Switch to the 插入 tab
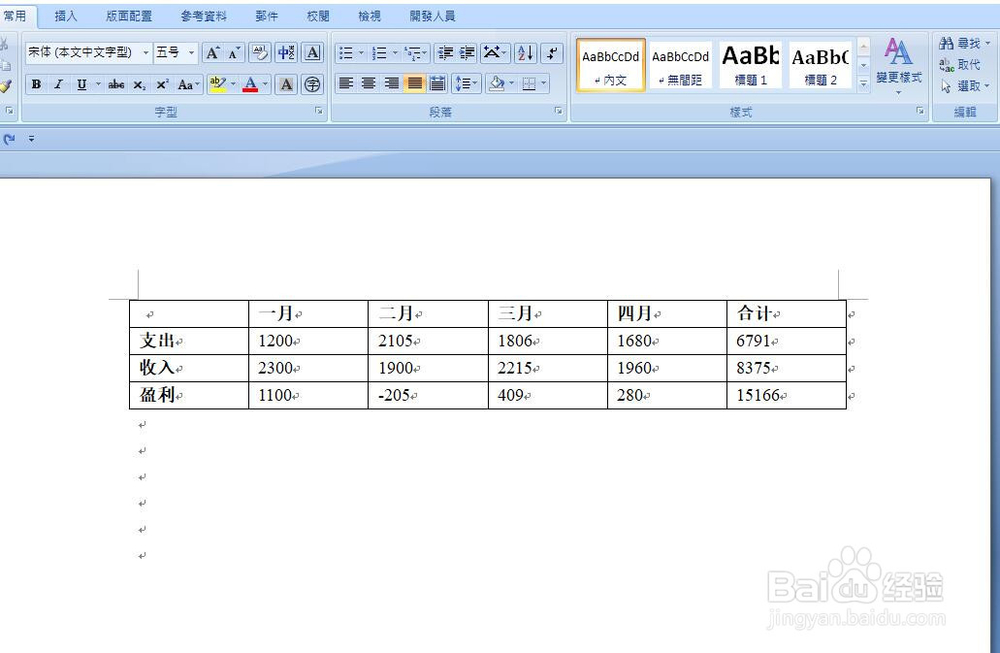 (x=66, y=16)
